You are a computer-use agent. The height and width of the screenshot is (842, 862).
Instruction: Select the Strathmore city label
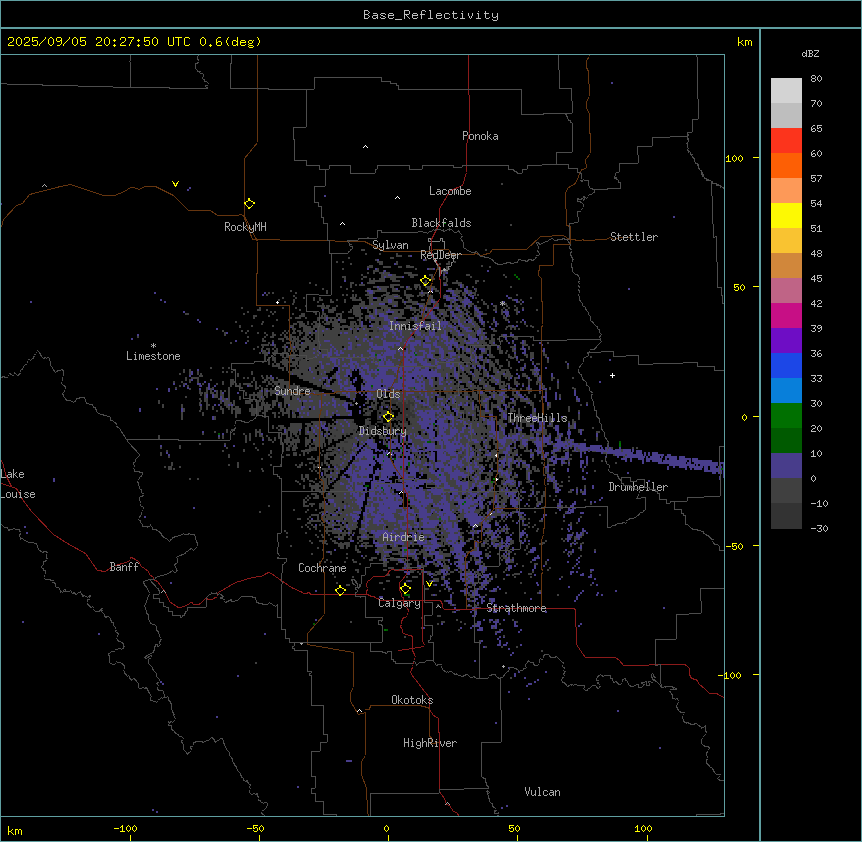tap(516, 608)
